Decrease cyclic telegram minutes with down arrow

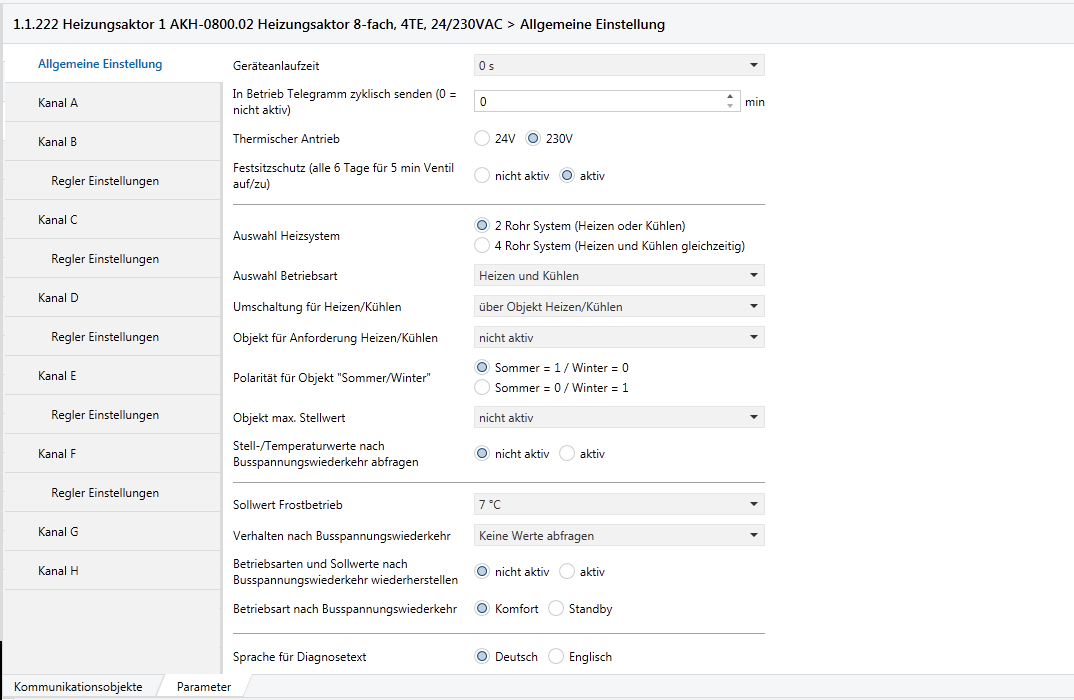730,106
